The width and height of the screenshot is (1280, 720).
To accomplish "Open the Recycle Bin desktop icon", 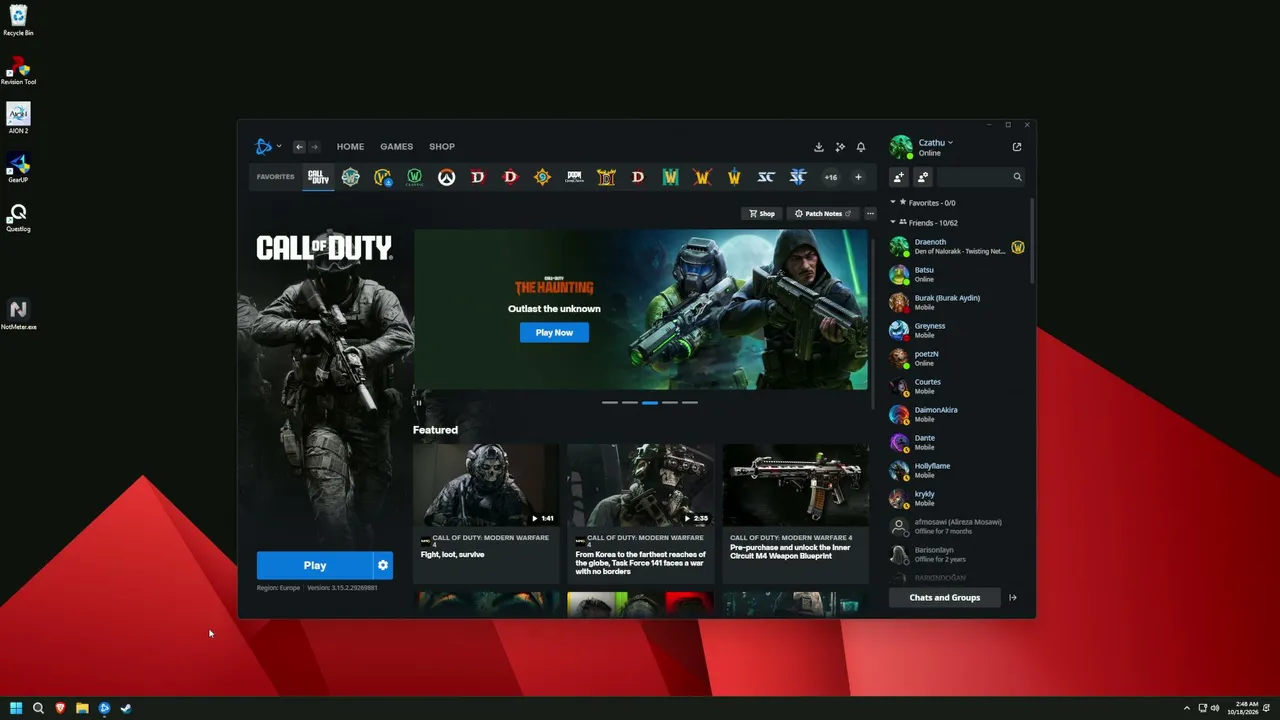I will (x=18, y=20).
